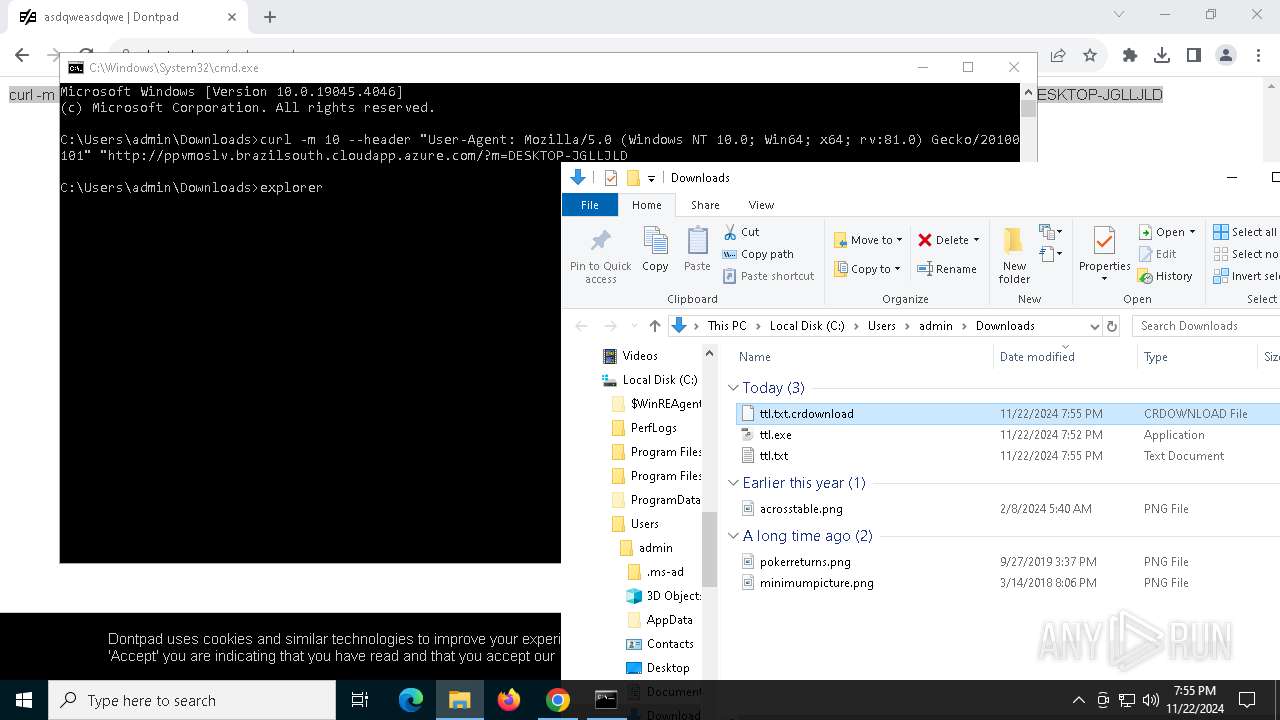Open Task View on taskbar

point(360,700)
